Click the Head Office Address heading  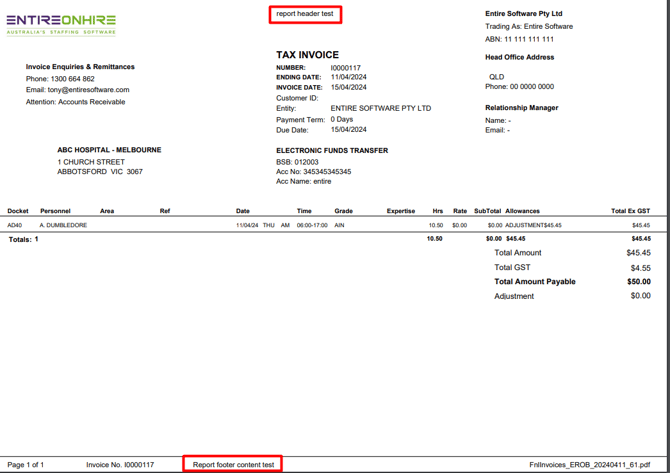tap(519, 57)
